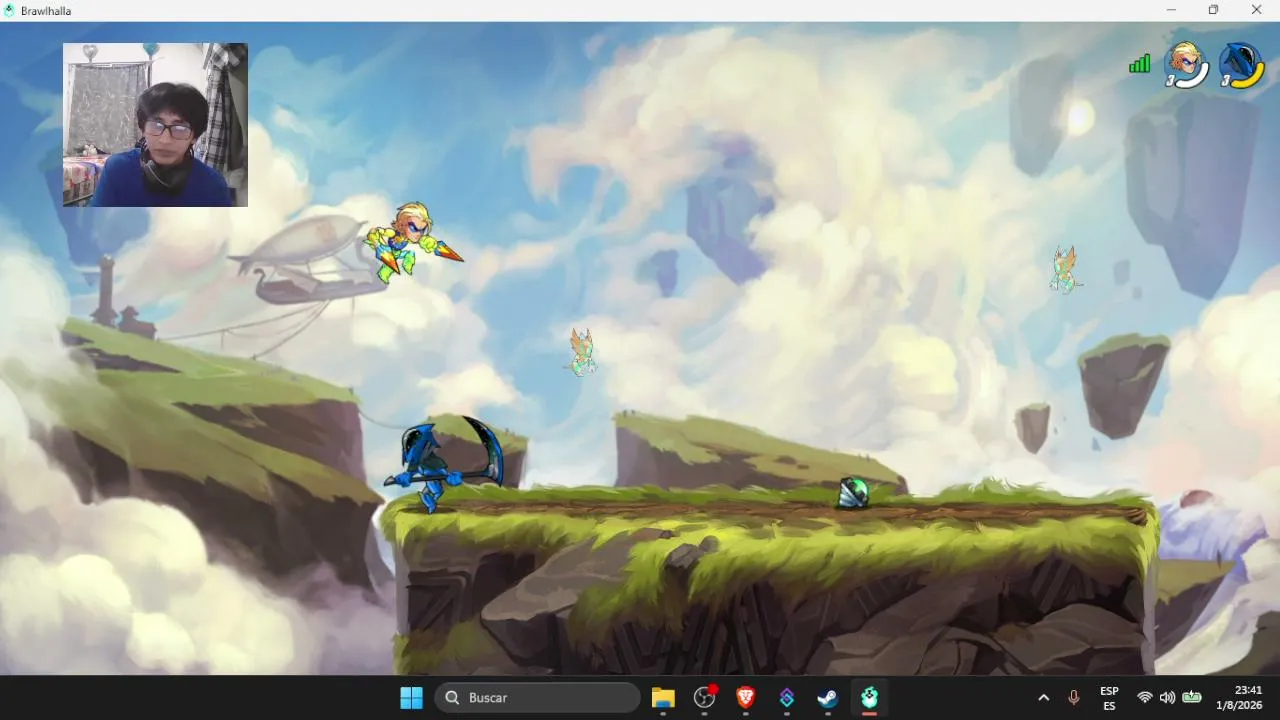
Task: Click the weapon pickup orb on the platform
Action: (x=853, y=492)
